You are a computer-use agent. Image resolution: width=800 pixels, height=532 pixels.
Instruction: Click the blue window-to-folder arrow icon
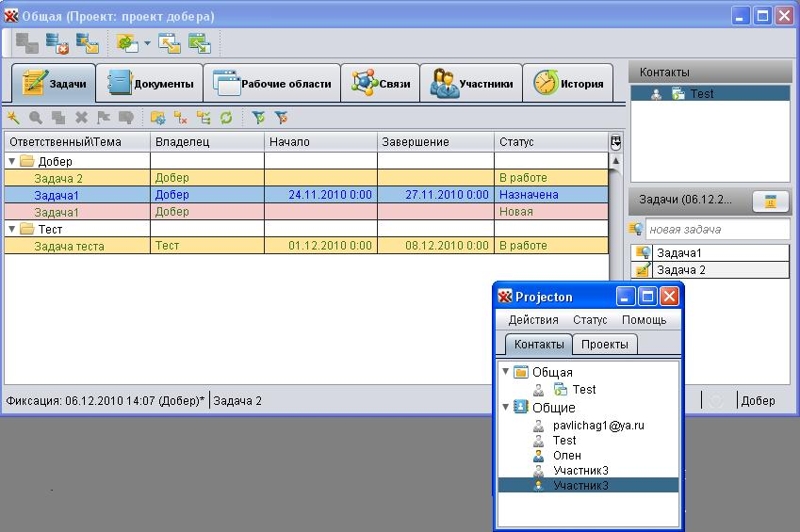tap(169, 43)
